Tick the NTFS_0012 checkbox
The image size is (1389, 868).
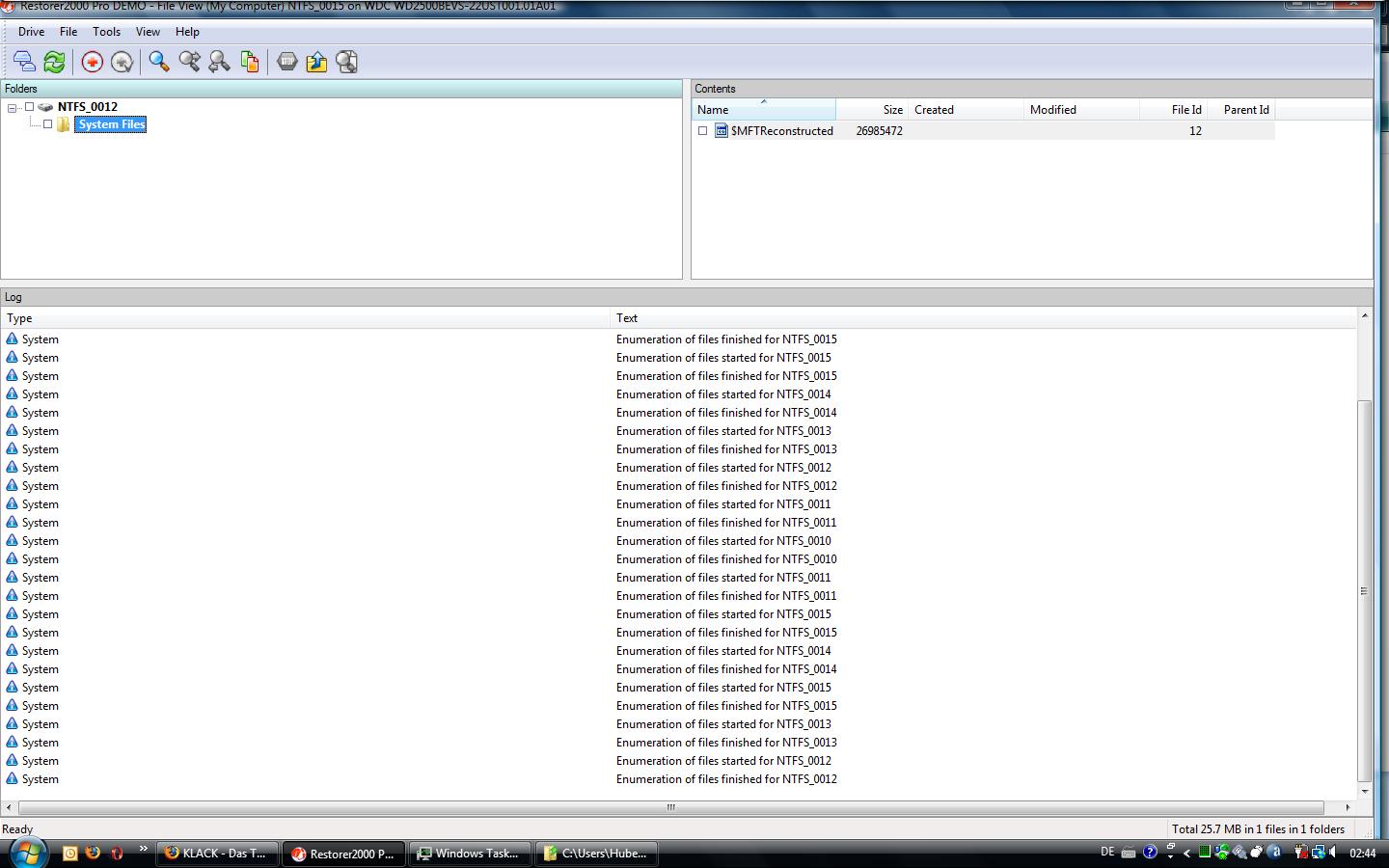[x=29, y=107]
